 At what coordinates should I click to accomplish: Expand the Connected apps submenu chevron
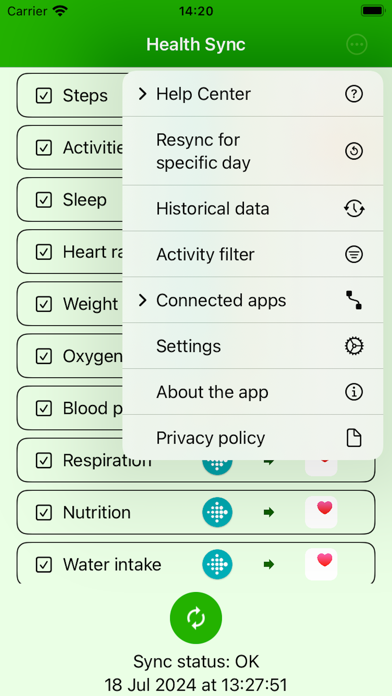tap(142, 301)
